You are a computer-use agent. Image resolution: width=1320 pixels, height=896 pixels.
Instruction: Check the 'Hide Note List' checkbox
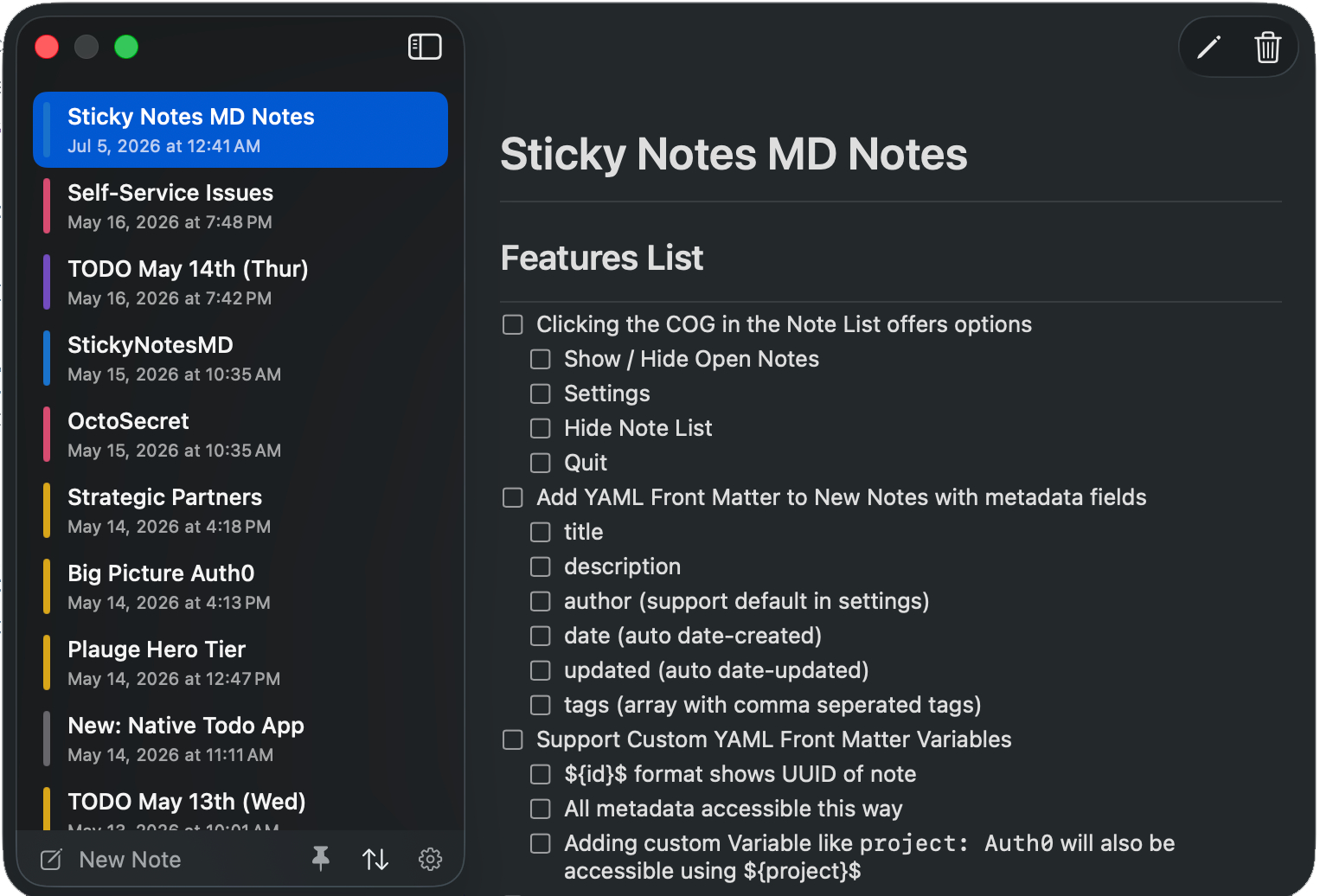[541, 428]
